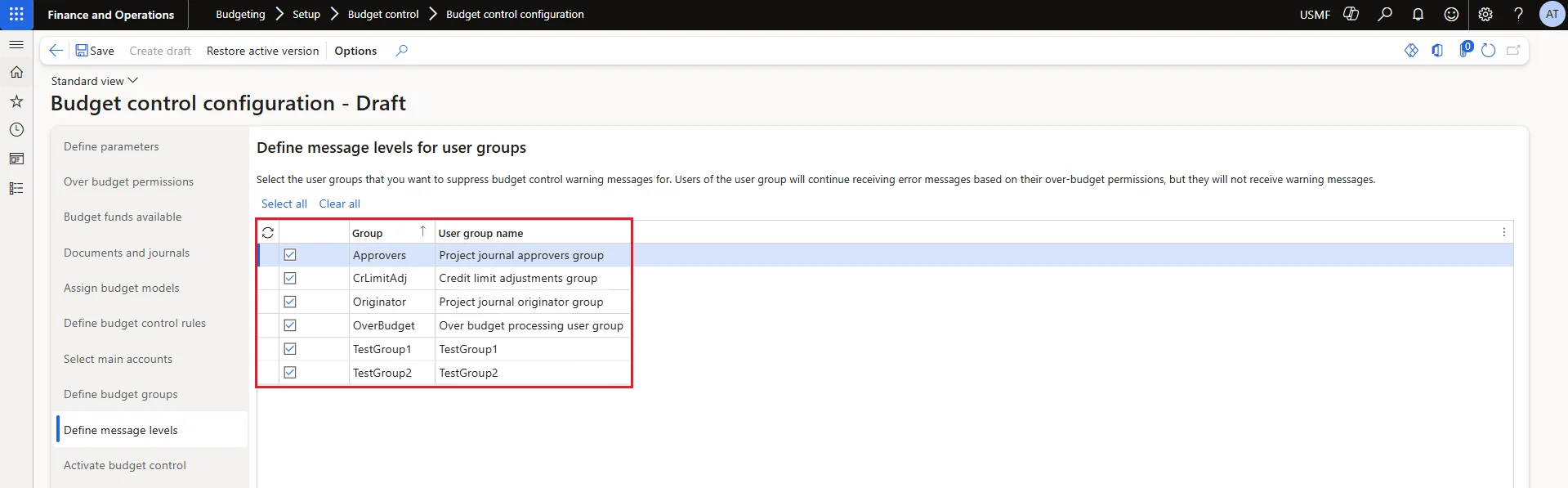
Task: Click Restore active version
Action: [x=262, y=51]
